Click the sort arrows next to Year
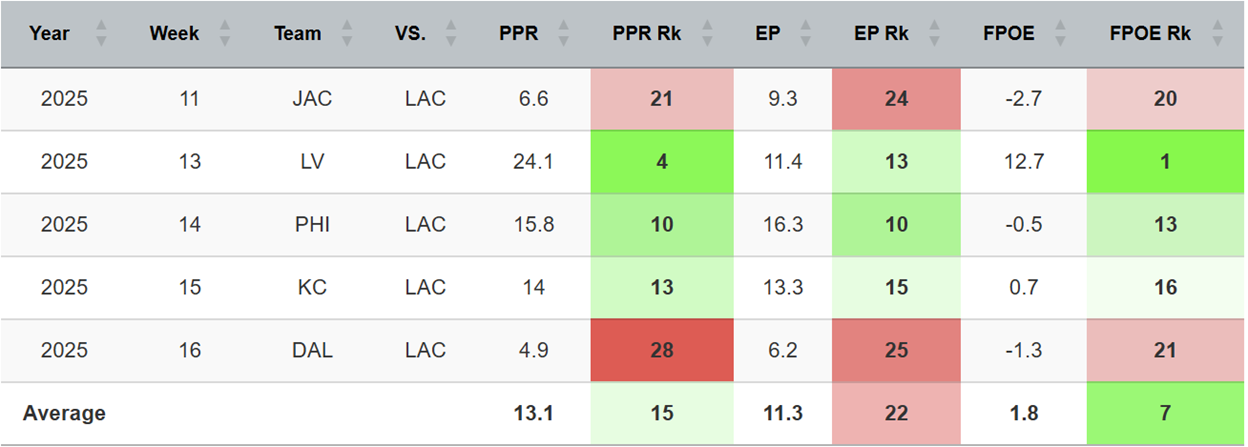Screen dimensions: 1248x447 100,34
